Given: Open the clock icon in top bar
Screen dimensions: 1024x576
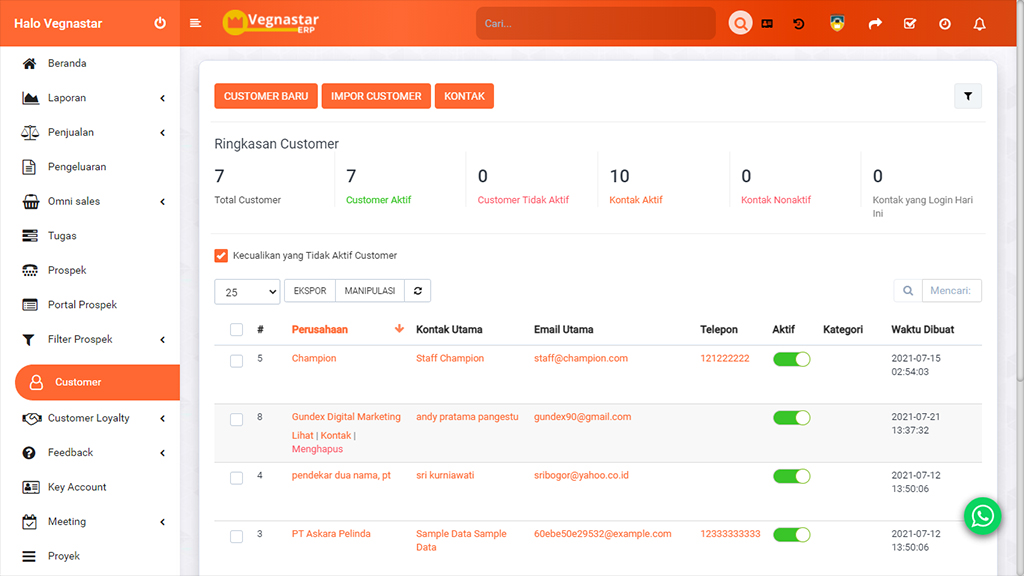Looking at the screenshot, I should click(x=944, y=24).
